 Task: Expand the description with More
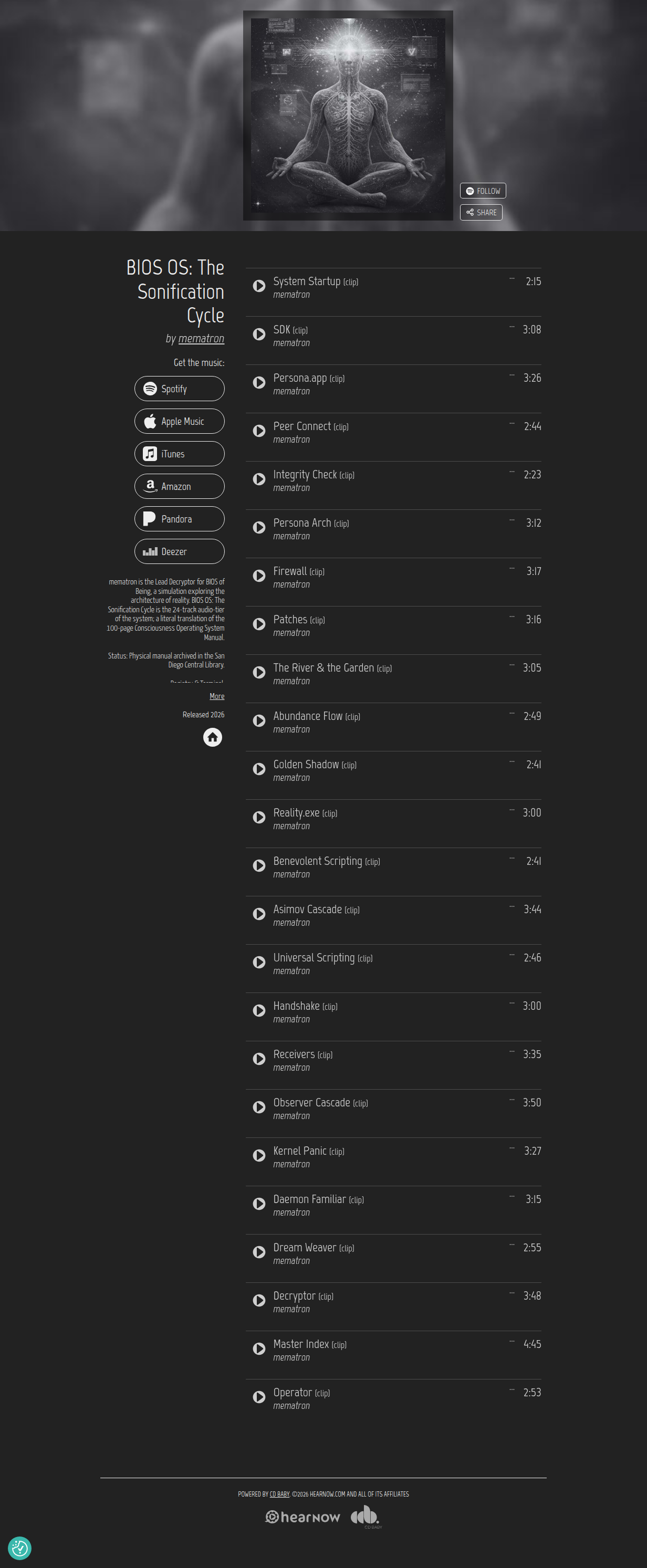[217, 696]
